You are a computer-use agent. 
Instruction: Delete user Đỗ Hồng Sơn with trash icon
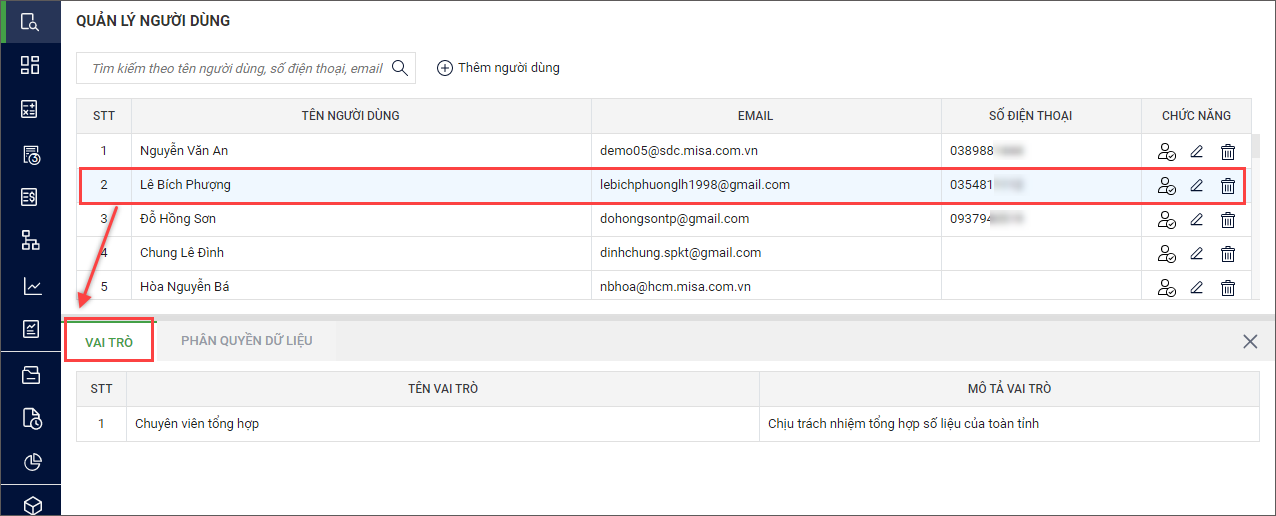pos(1228,220)
